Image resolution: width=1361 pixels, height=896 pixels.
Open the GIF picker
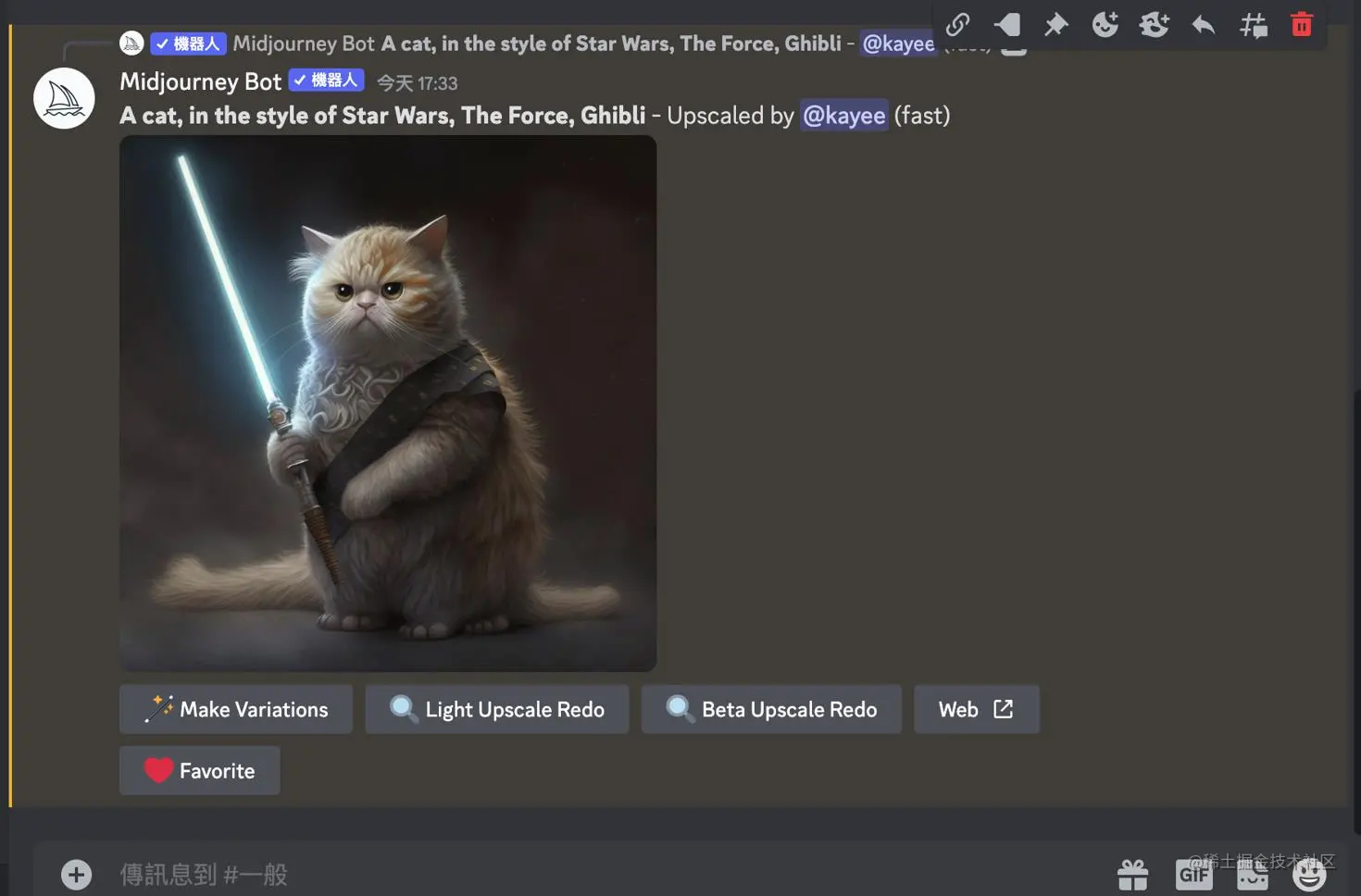pyautogui.click(x=1193, y=874)
